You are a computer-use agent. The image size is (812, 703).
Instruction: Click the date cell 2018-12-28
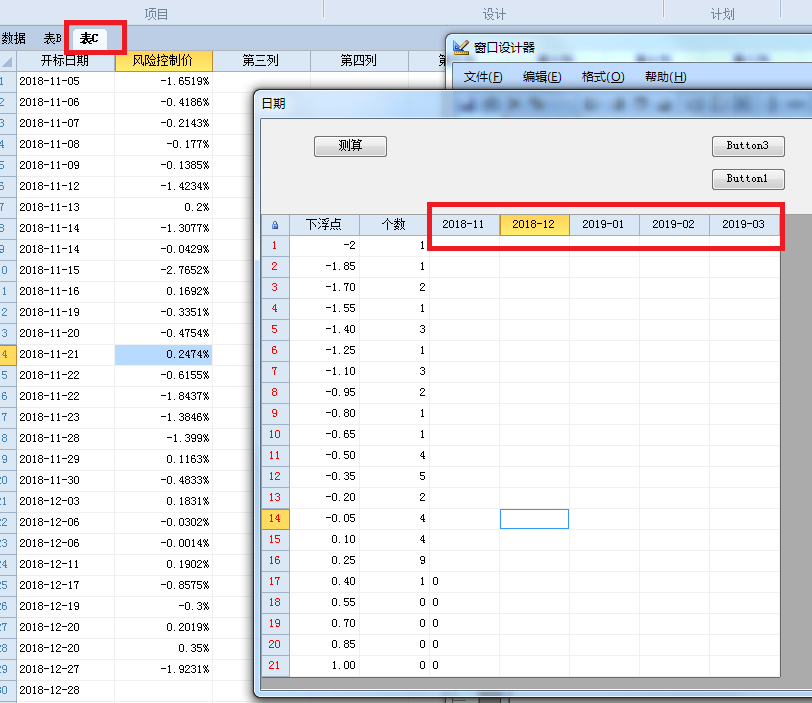click(x=65, y=691)
